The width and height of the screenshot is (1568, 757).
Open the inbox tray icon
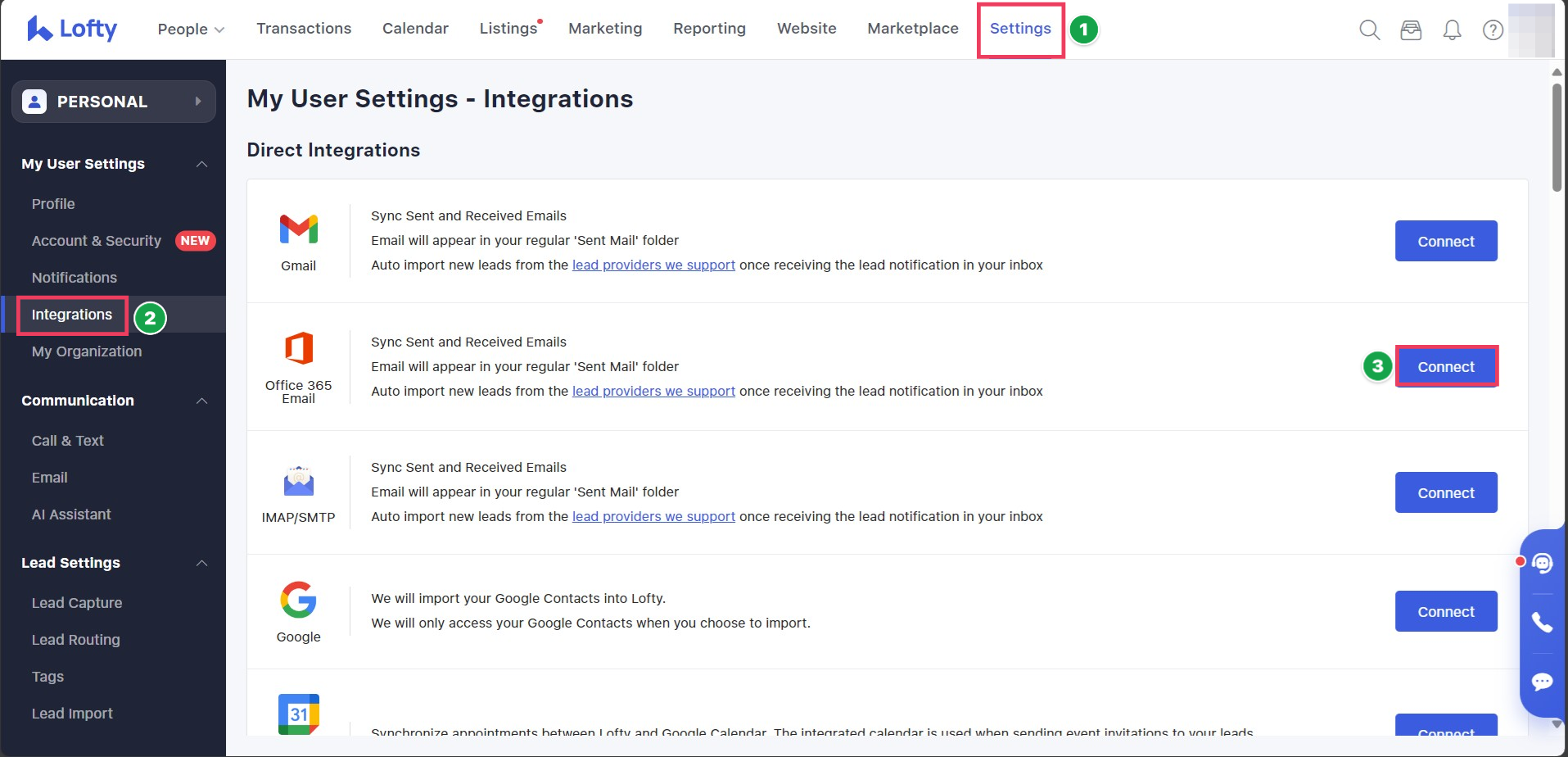1411,30
